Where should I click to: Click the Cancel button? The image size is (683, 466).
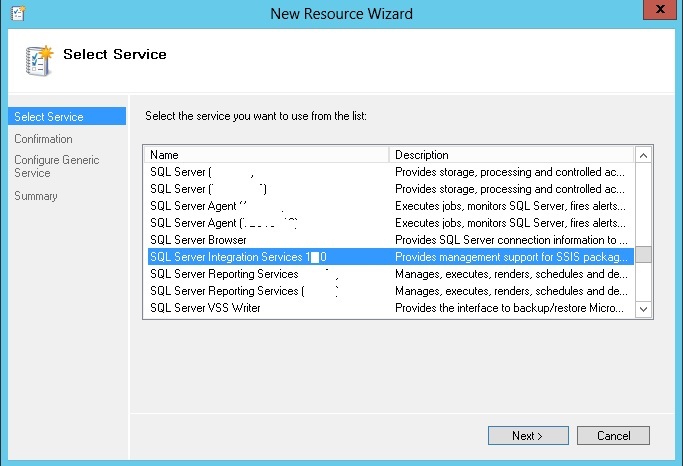point(613,435)
